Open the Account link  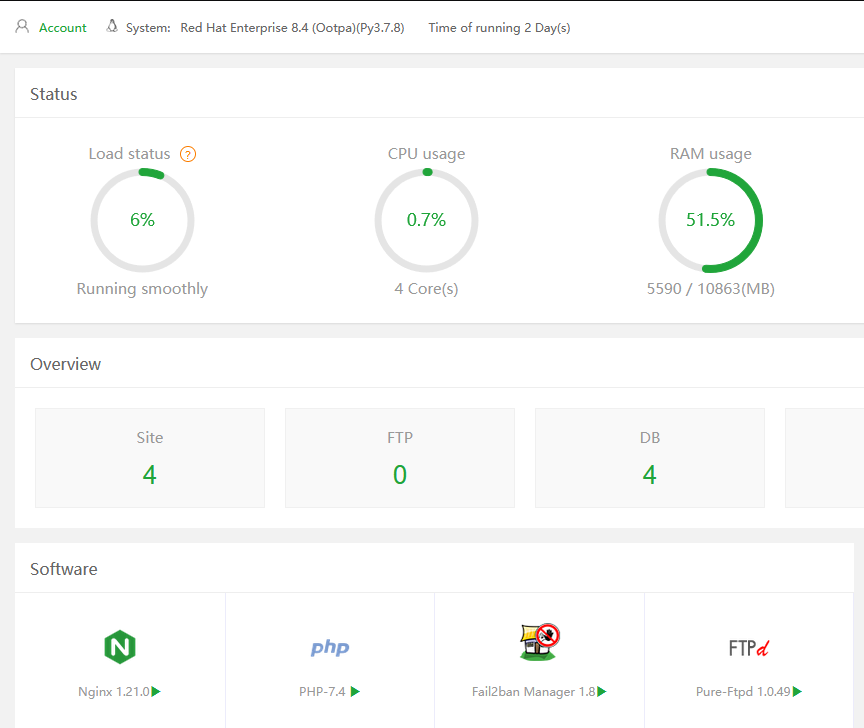coord(63,28)
